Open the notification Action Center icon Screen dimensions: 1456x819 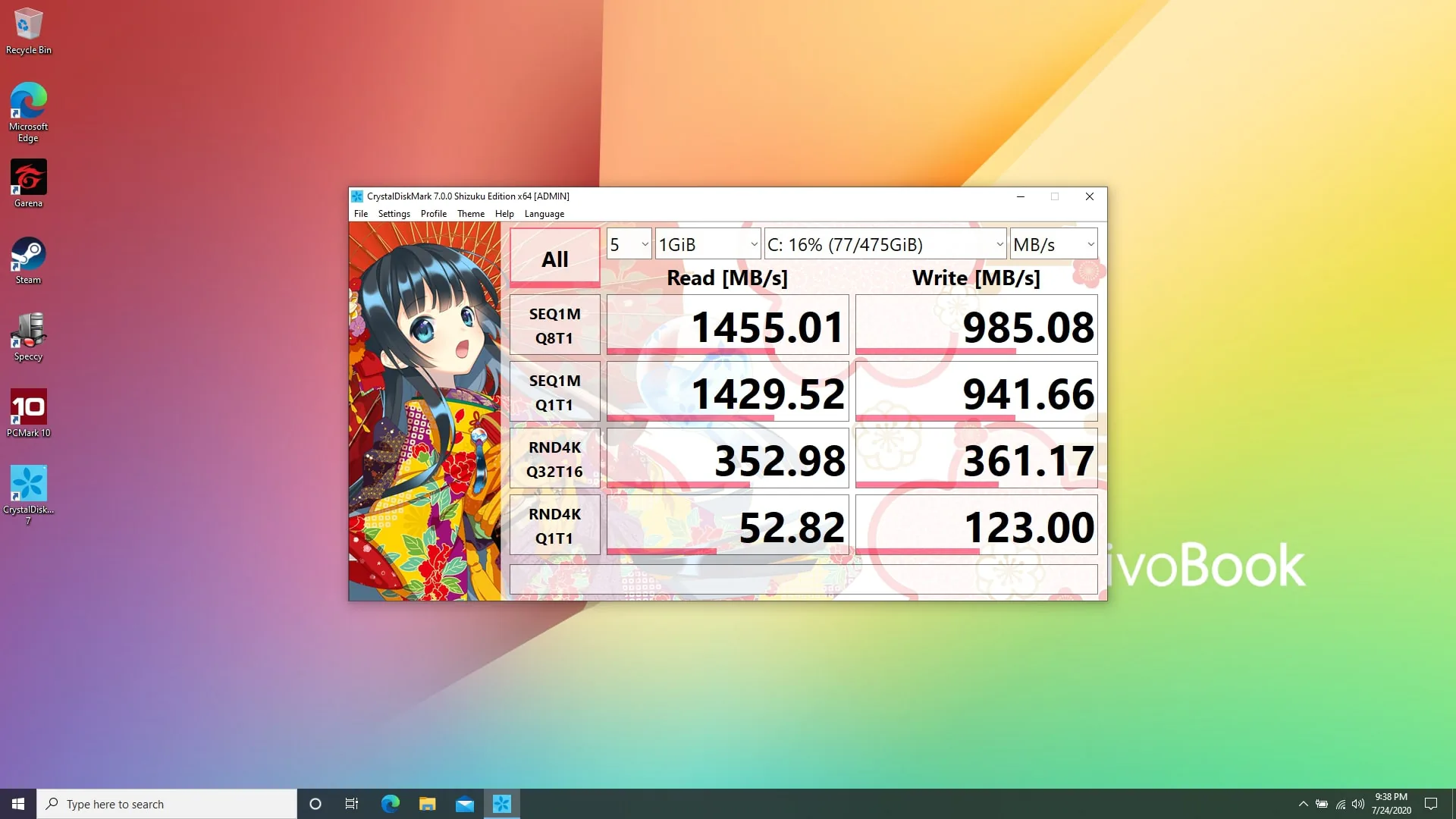click(x=1431, y=804)
